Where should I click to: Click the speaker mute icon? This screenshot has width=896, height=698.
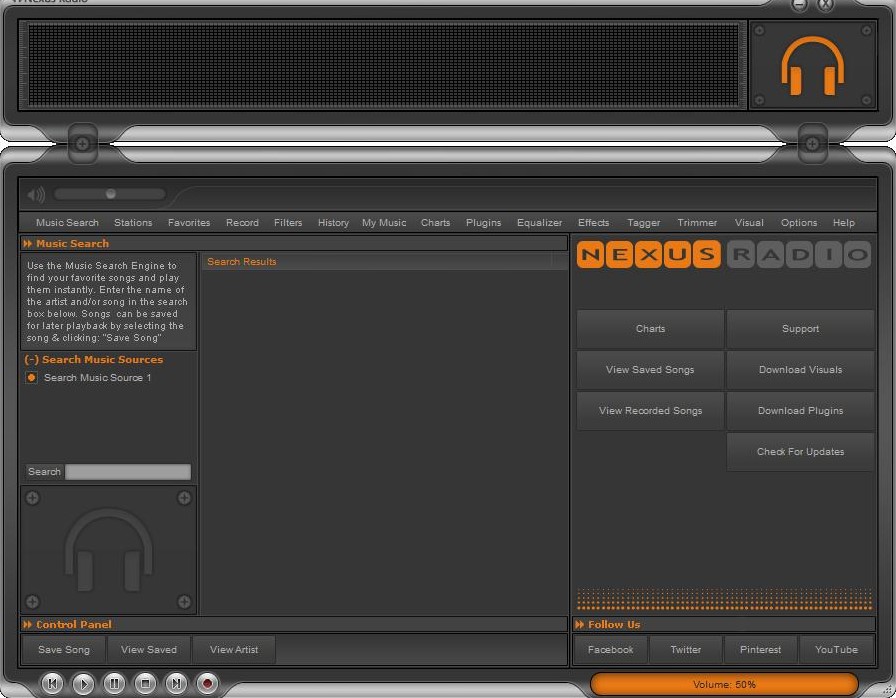[37, 195]
